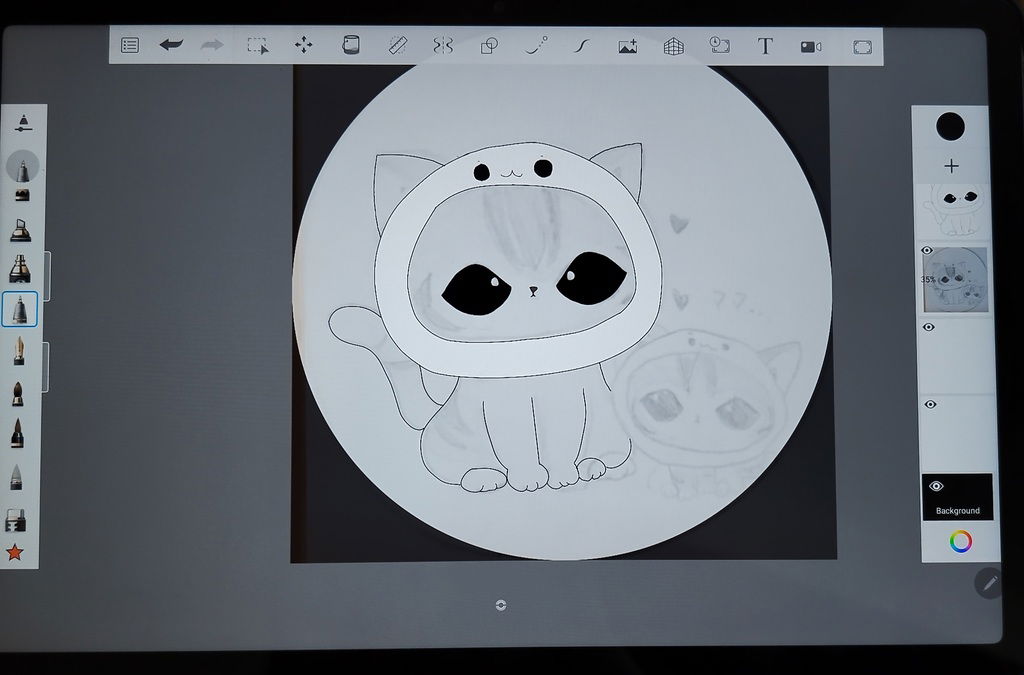
Task: Undo the last stroke
Action: [171, 45]
